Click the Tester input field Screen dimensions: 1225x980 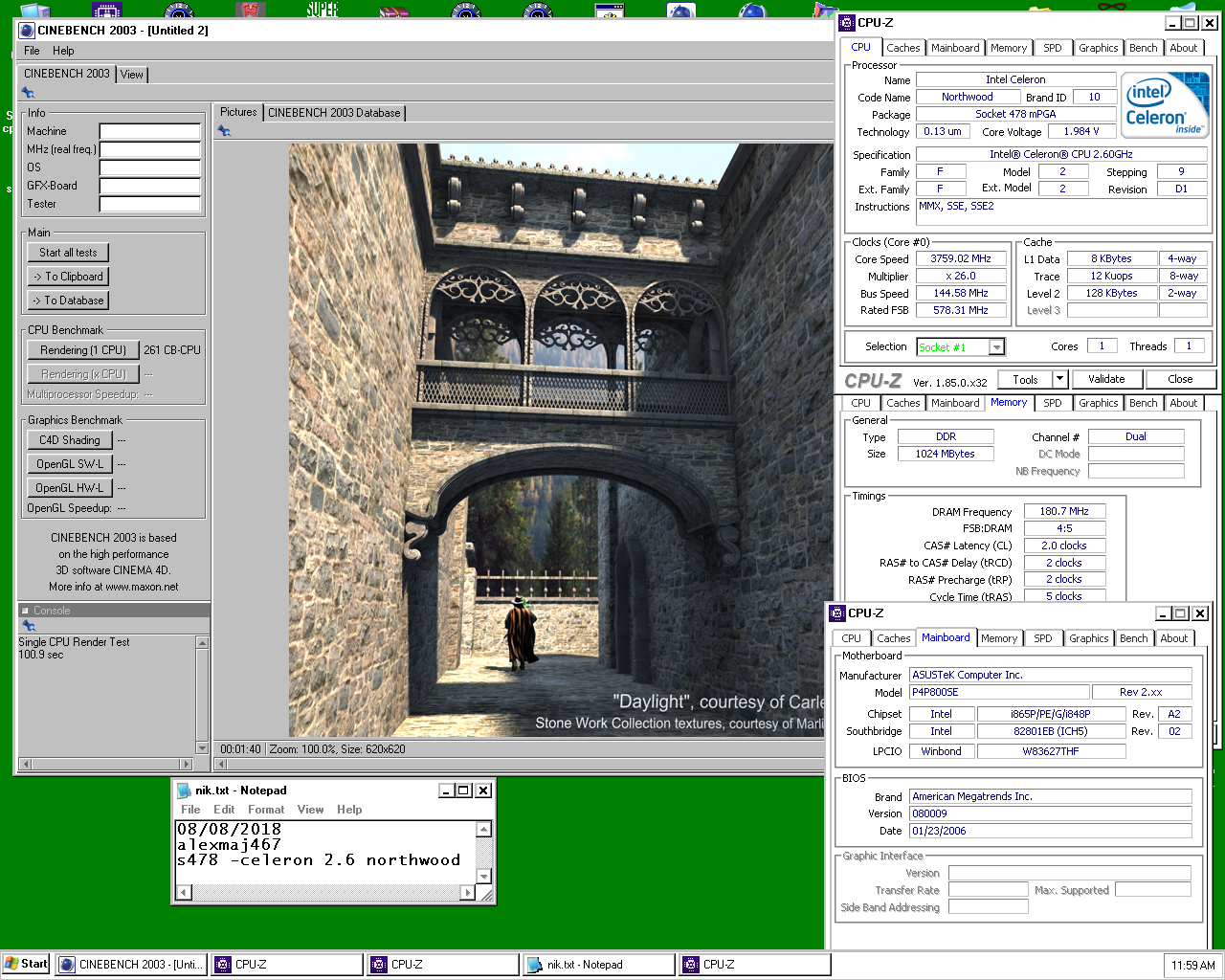tap(150, 204)
